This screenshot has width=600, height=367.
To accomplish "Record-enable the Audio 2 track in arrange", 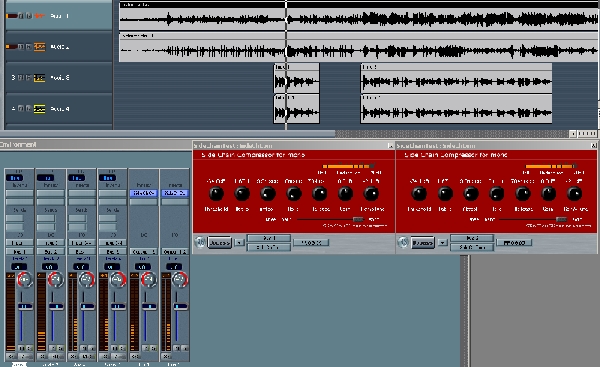I will click(28, 47).
